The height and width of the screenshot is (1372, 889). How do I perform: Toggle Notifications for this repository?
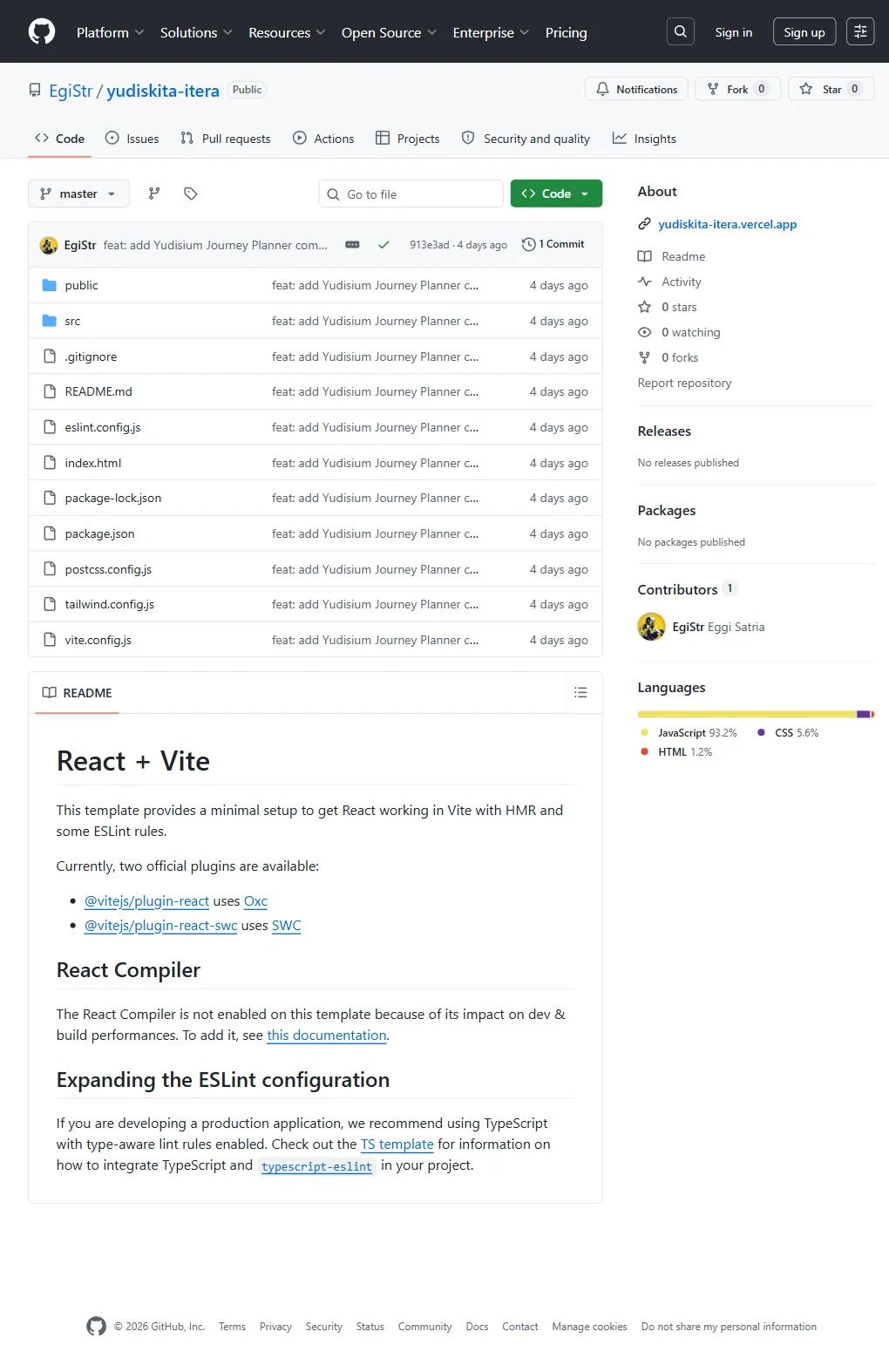637,89
